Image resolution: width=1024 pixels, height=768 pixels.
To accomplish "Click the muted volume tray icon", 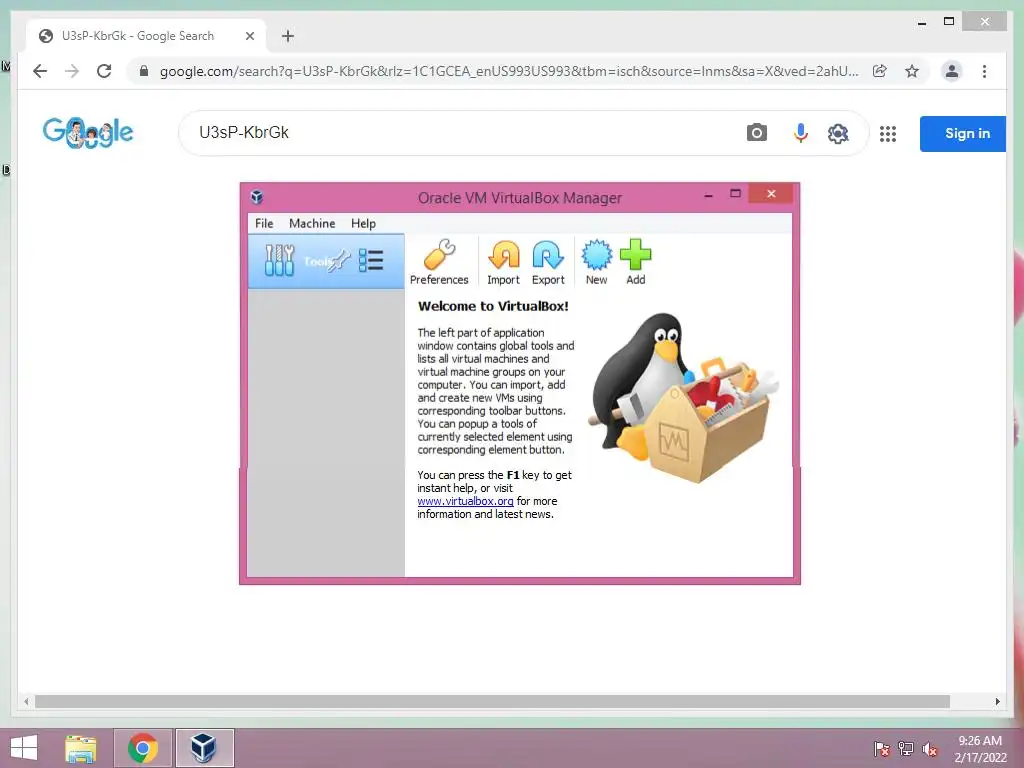I will click(930, 749).
